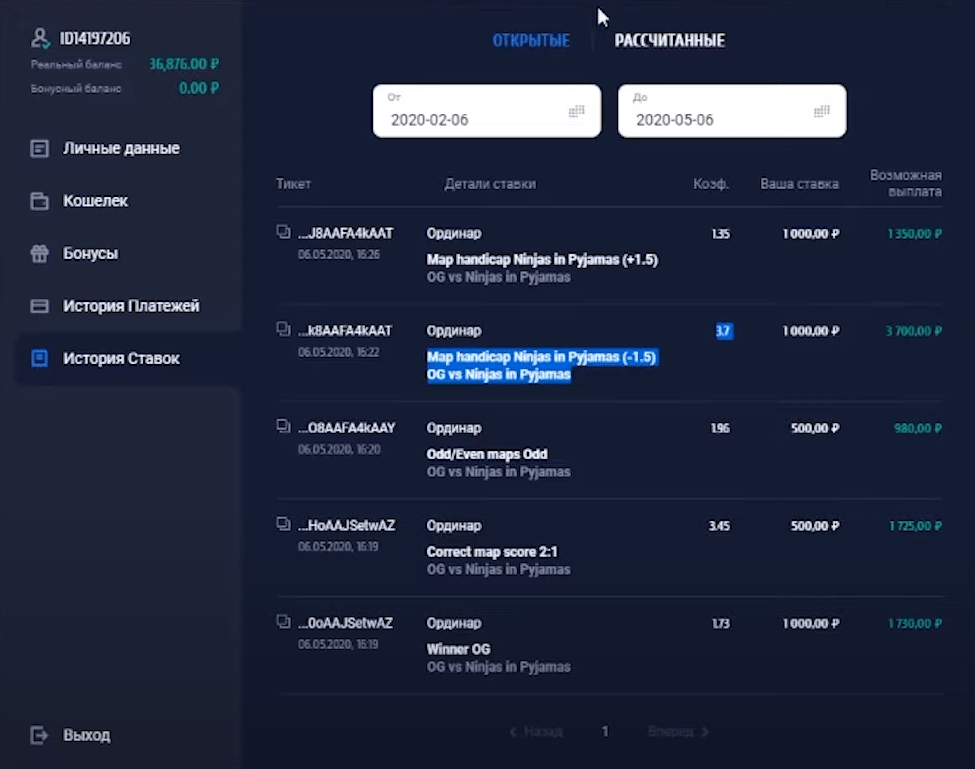Open the Кошелек section

click(95, 201)
